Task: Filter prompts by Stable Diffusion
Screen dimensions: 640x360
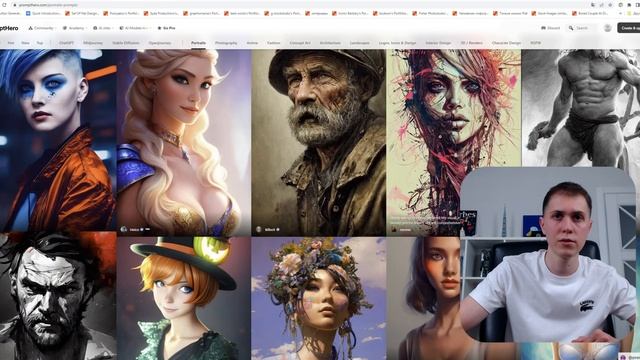Action: pos(126,43)
